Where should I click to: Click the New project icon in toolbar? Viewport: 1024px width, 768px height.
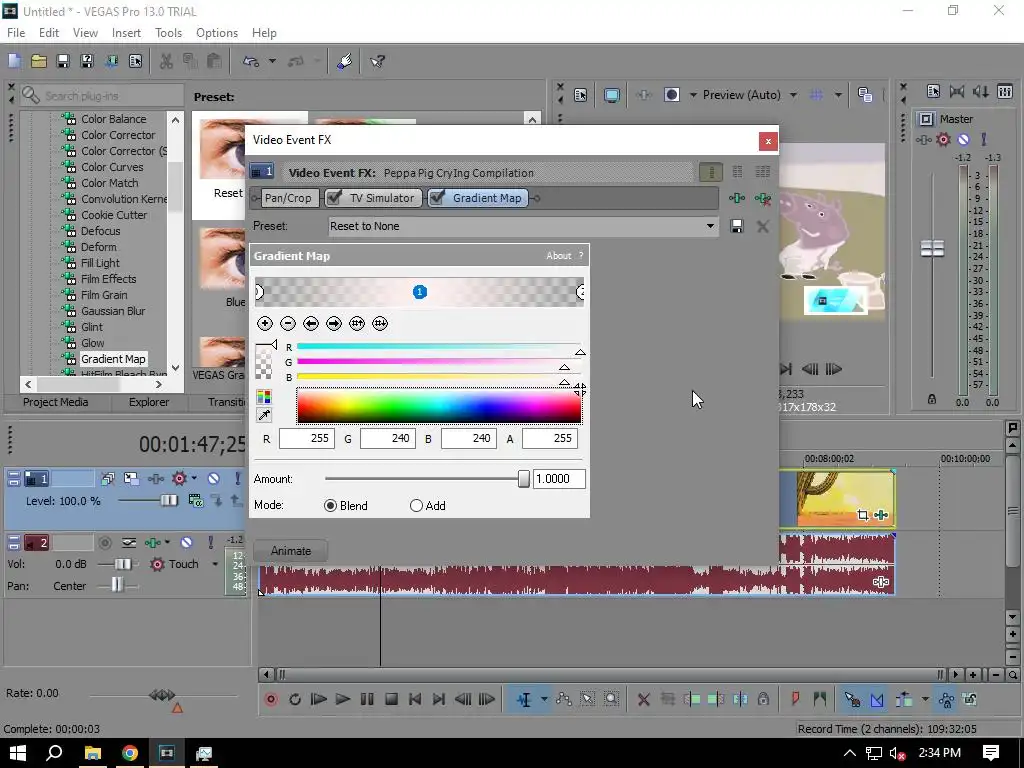[14, 61]
